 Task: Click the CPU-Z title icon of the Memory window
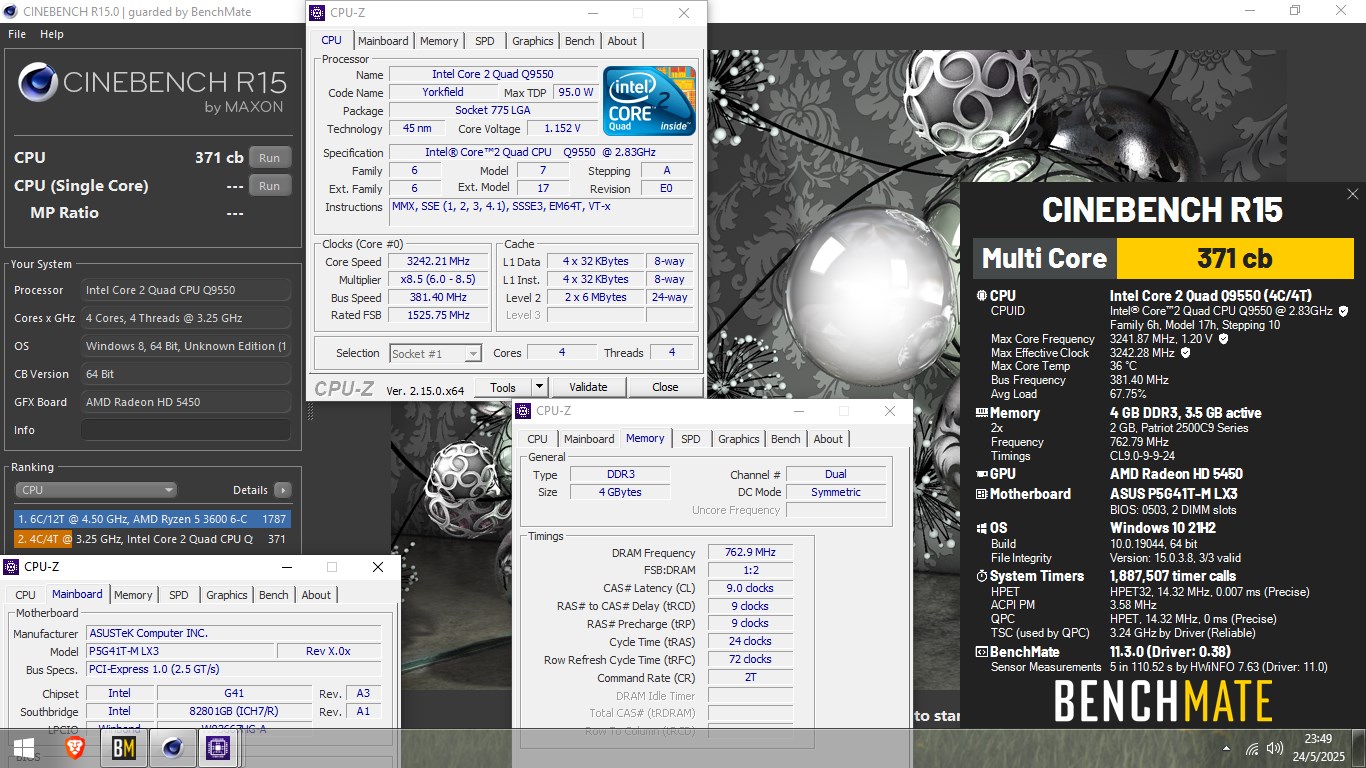tap(523, 411)
